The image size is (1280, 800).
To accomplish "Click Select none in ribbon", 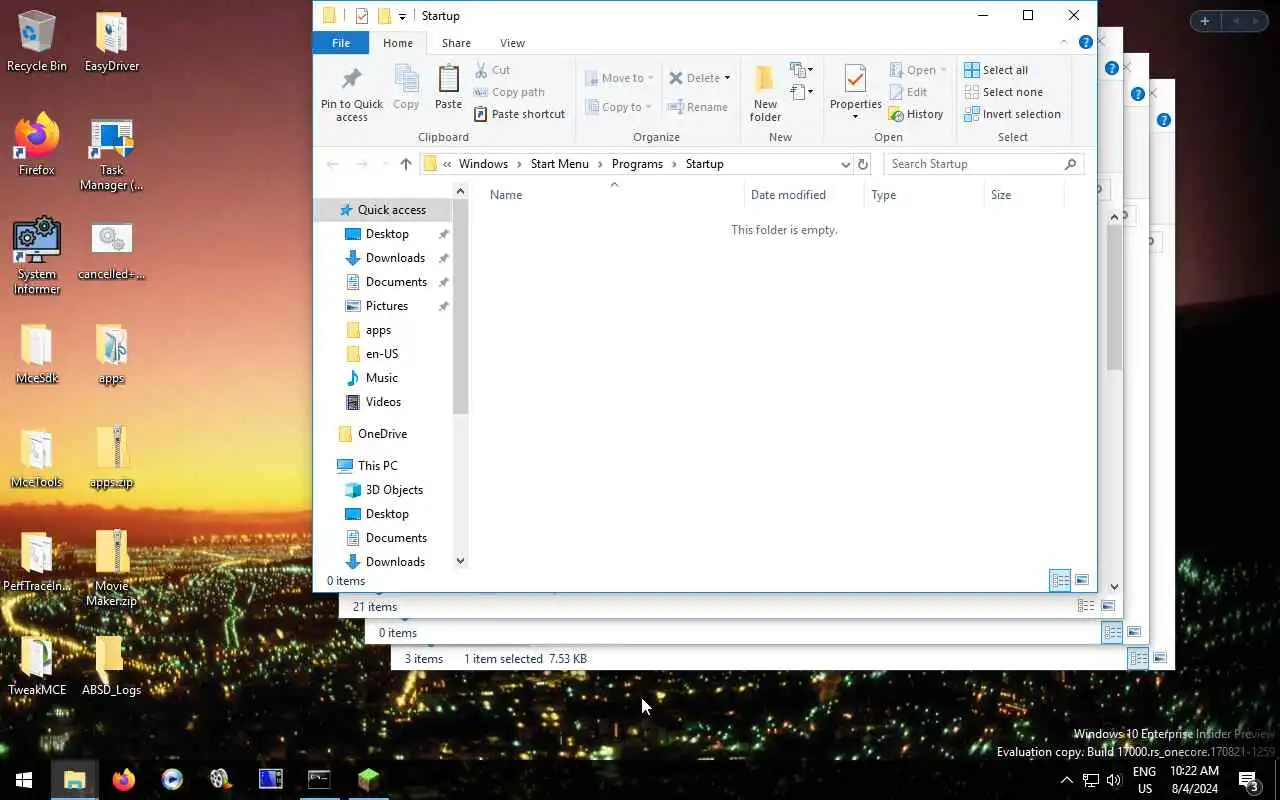I will (x=1003, y=92).
